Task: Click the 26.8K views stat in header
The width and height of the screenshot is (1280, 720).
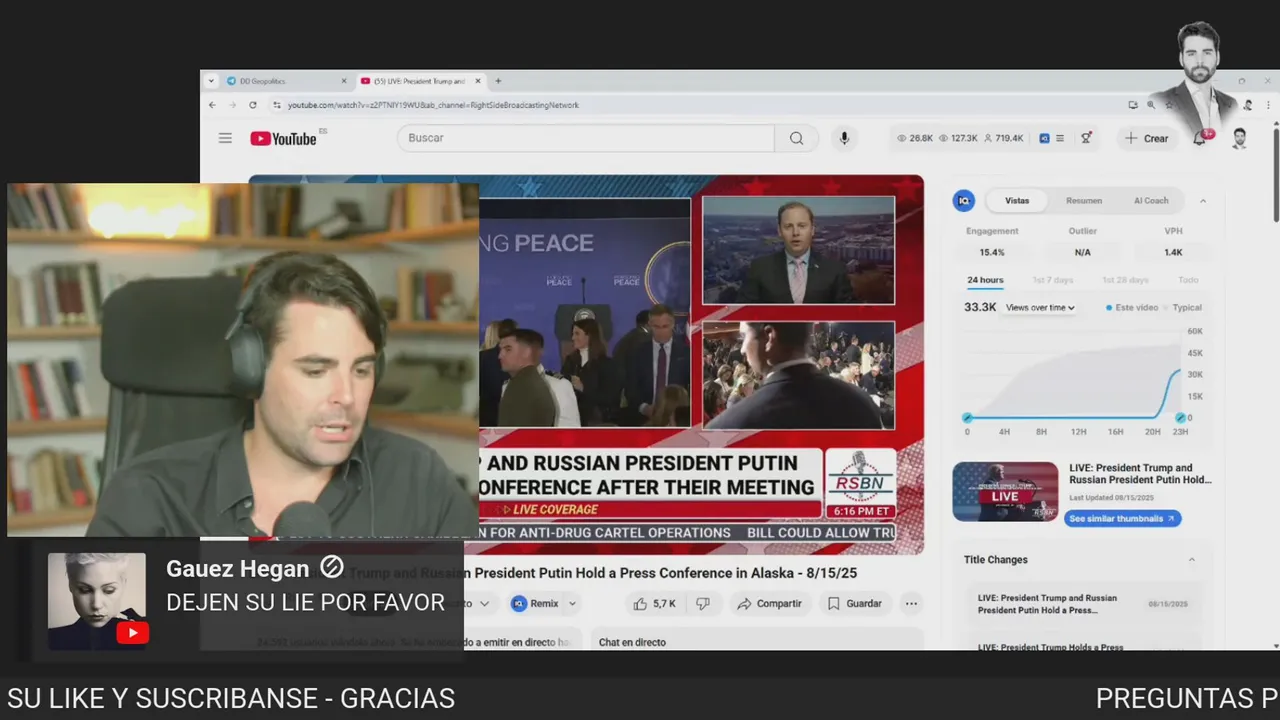Action: 915,138
